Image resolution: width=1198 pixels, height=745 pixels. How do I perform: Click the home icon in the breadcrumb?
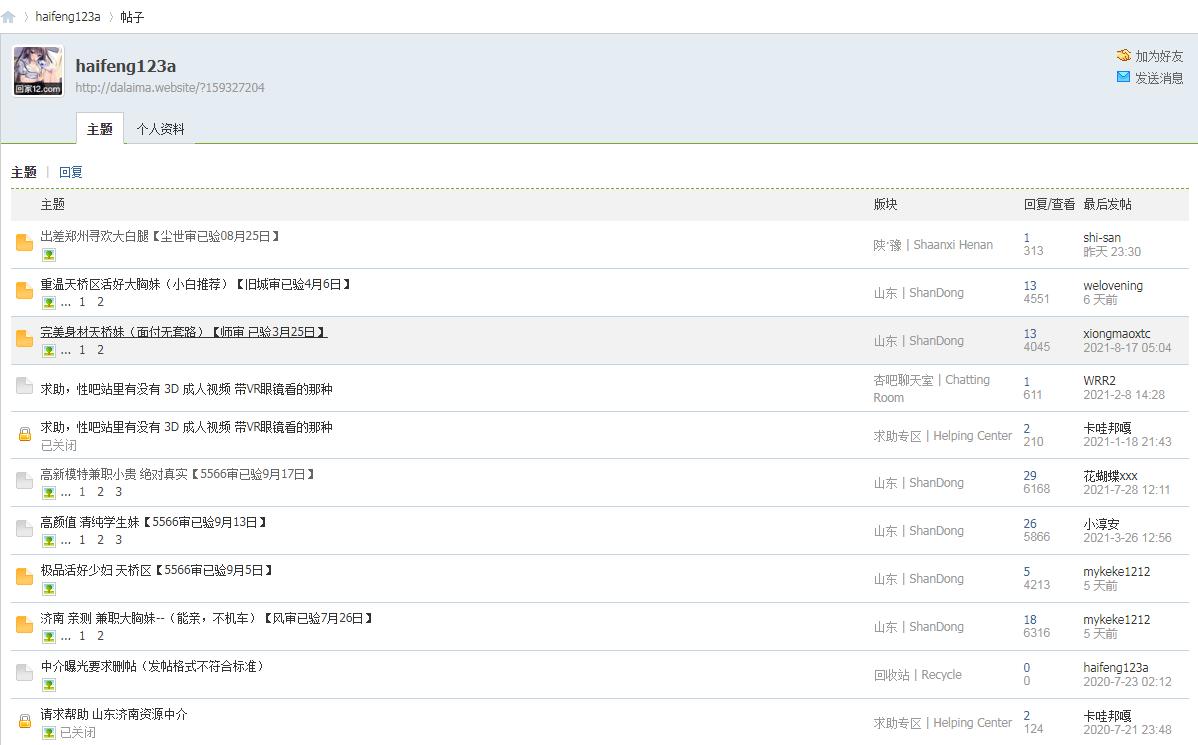pos(9,17)
